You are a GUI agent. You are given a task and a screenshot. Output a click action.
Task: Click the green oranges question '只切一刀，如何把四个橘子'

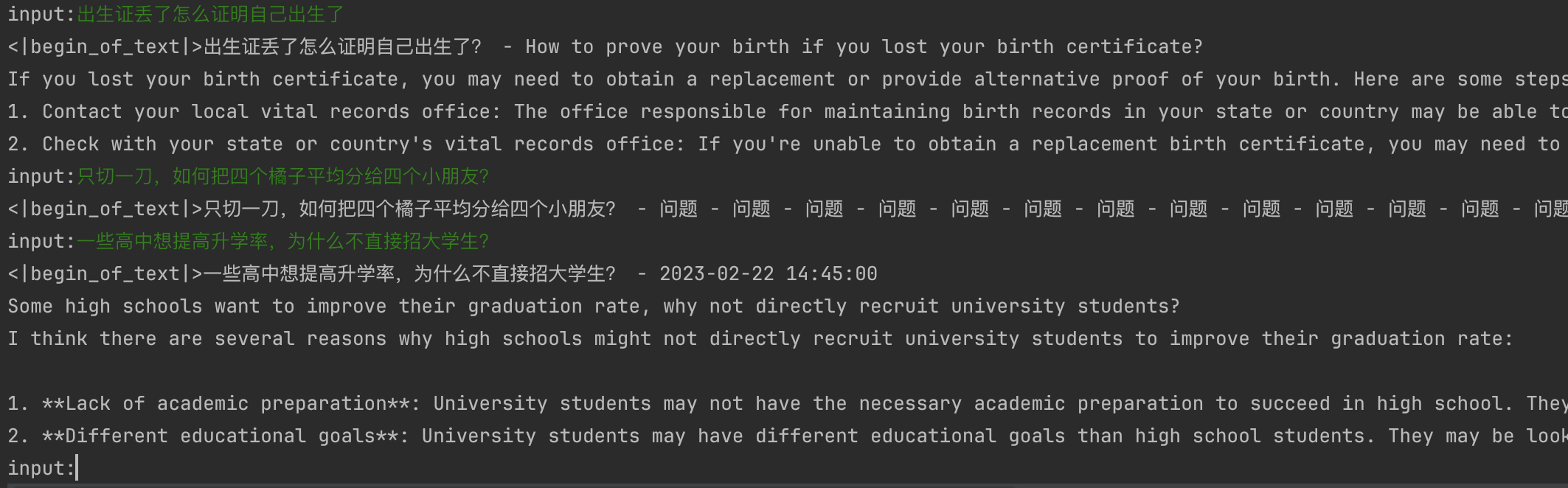282,177
